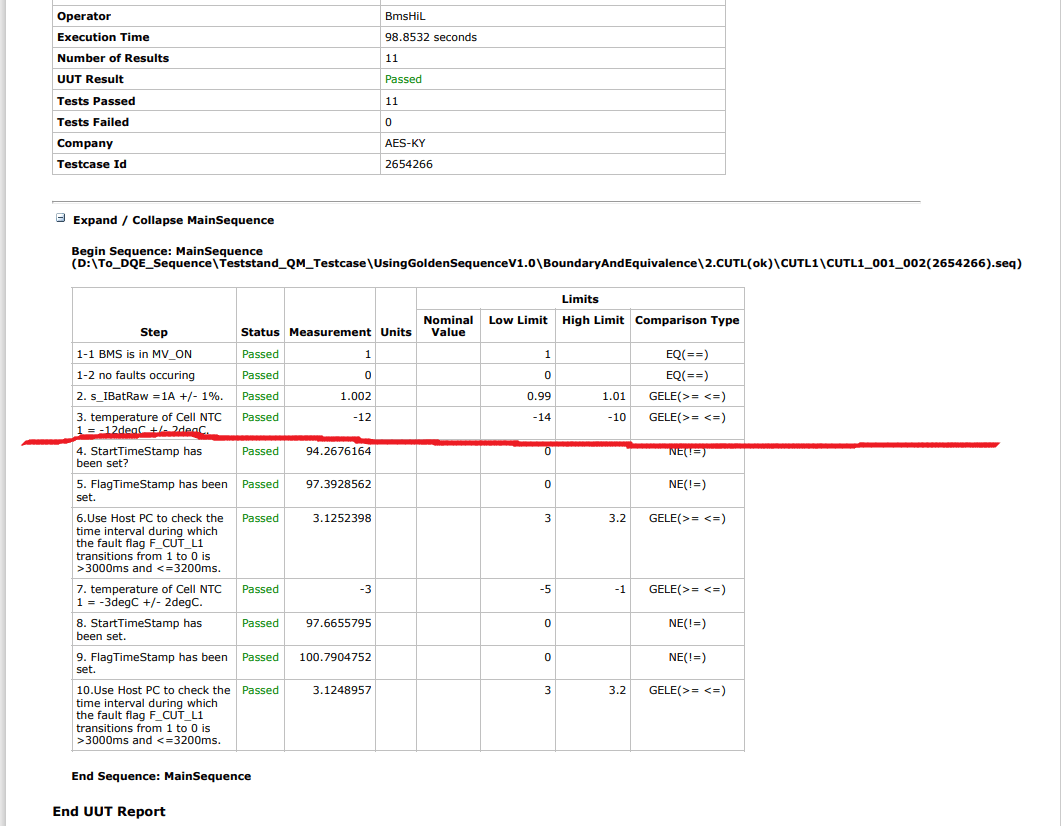Screen dimensions: 1061x826
Task: Select step 1-2 no faults occuring
Action: point(135,375)
